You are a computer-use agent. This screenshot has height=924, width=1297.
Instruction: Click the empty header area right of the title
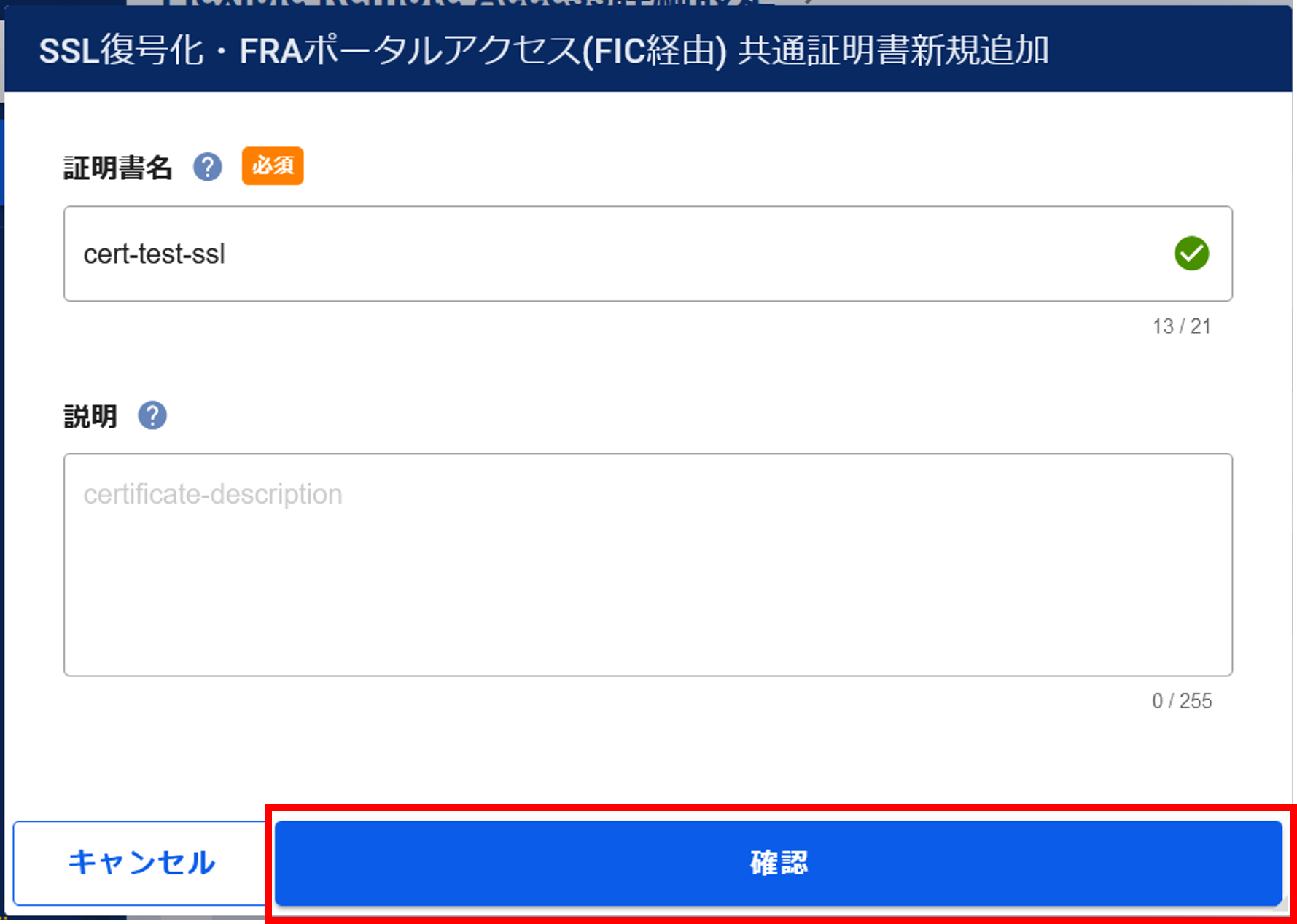1166,51
